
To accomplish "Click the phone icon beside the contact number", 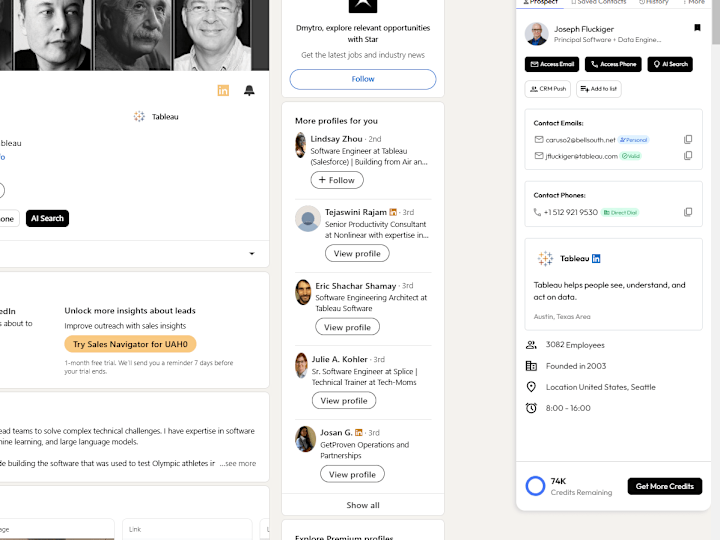I will [x=537, y=212].
